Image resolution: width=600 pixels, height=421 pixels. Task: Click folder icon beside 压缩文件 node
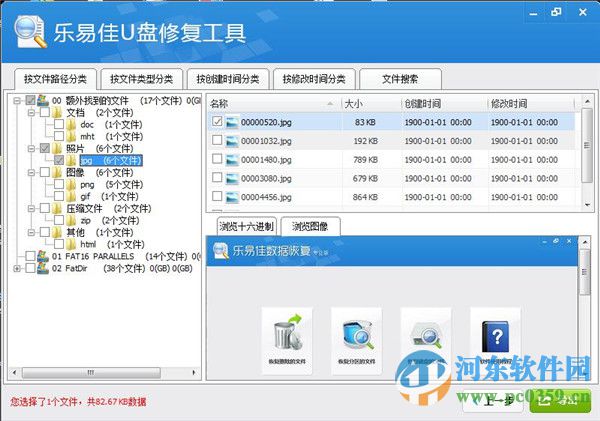(x=57, y=209)
